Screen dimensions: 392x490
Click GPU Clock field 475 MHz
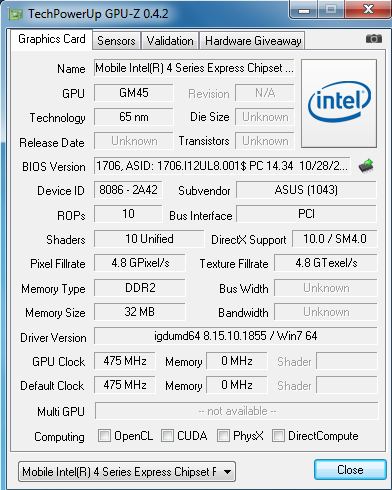(125, 361)
